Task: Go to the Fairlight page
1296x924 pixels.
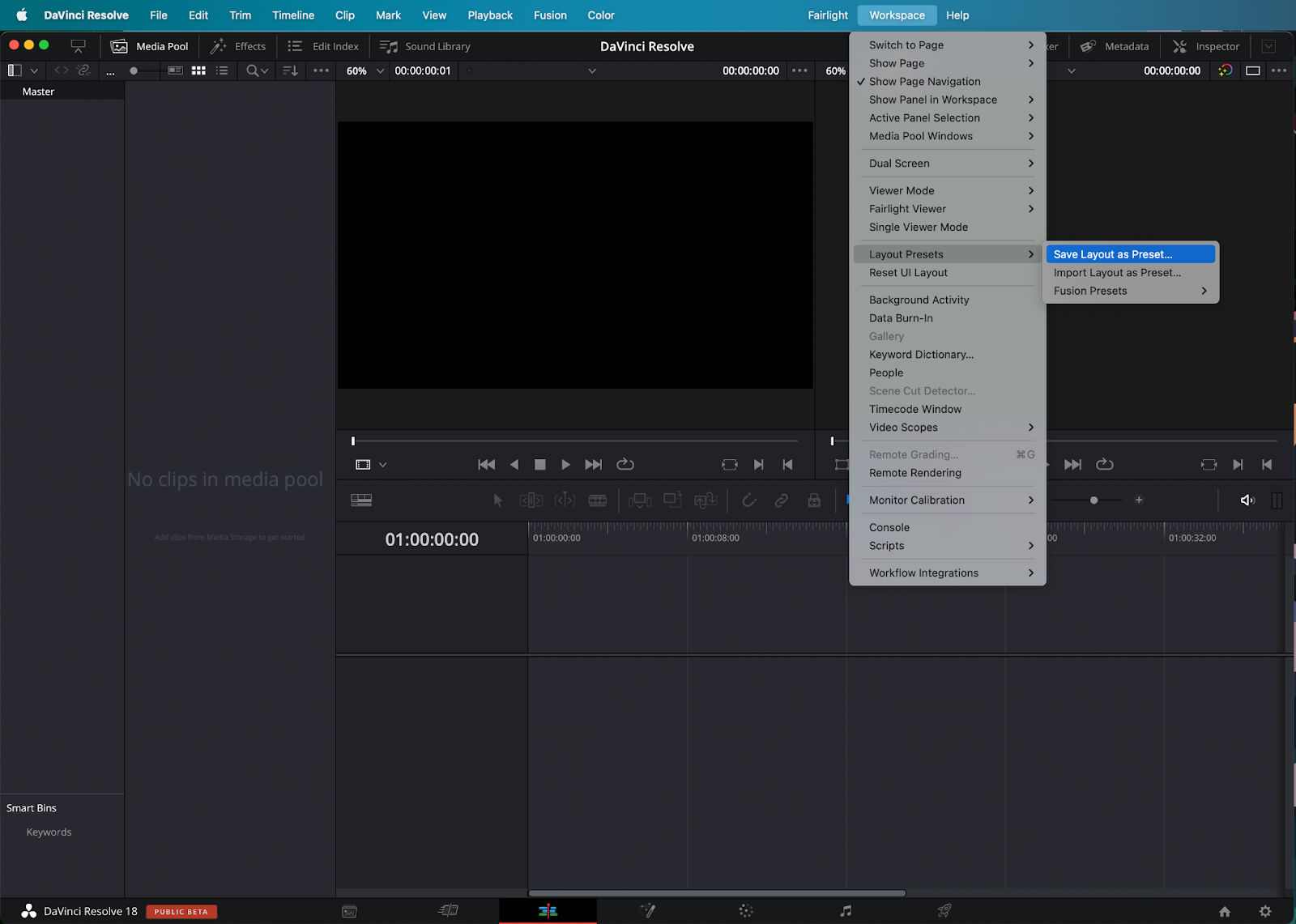Action: [845, 910]
